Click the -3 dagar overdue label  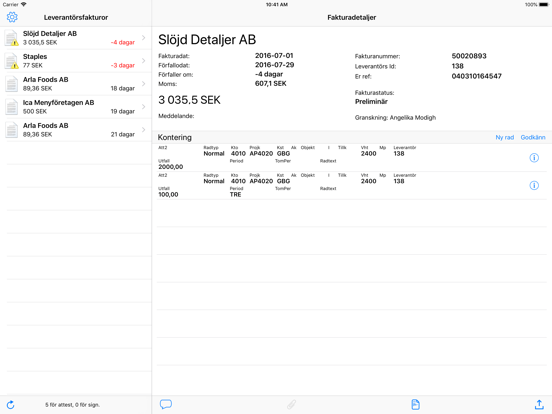[x=123, y=65]
